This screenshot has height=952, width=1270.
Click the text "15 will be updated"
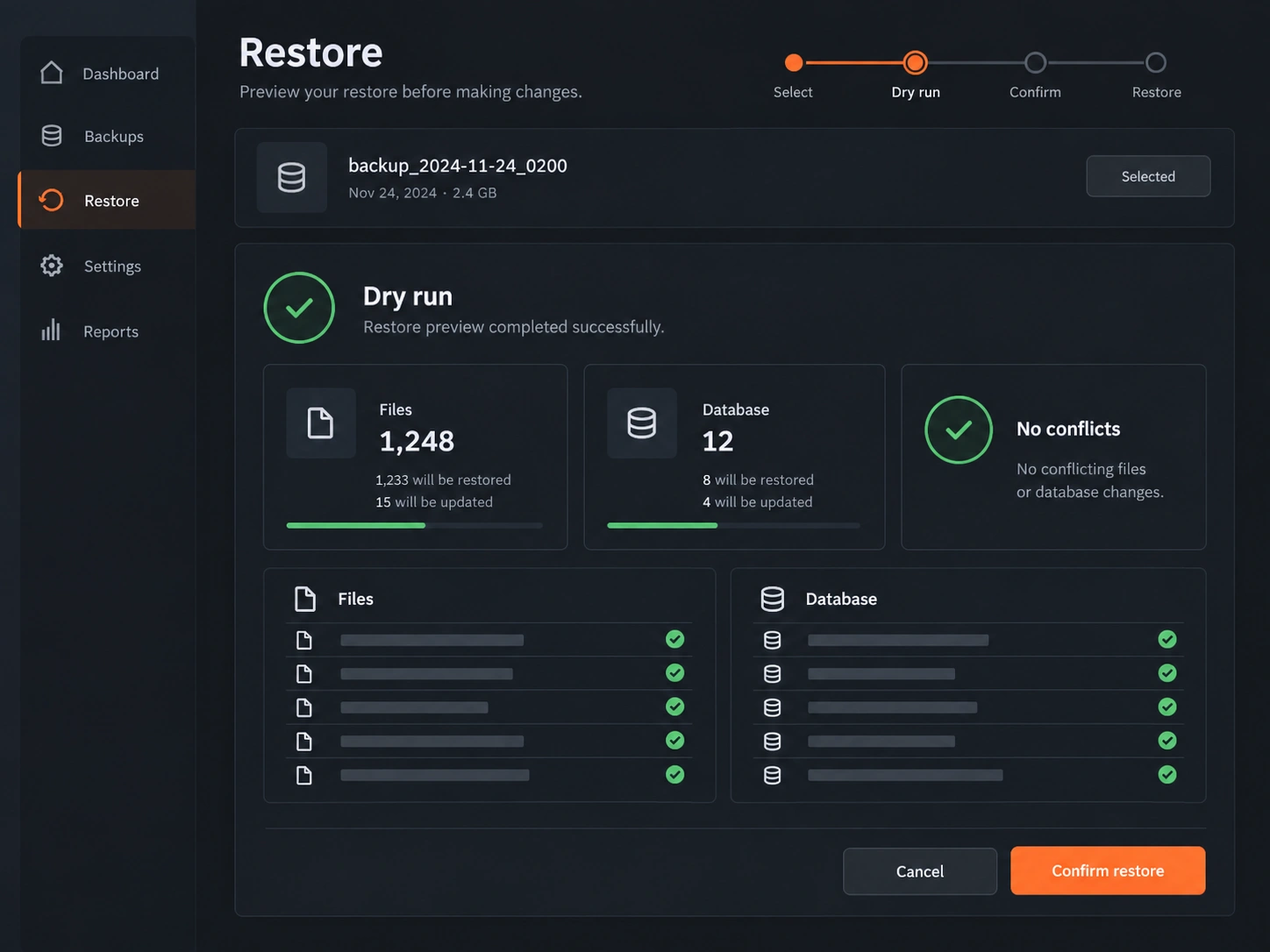coord(434,501)
